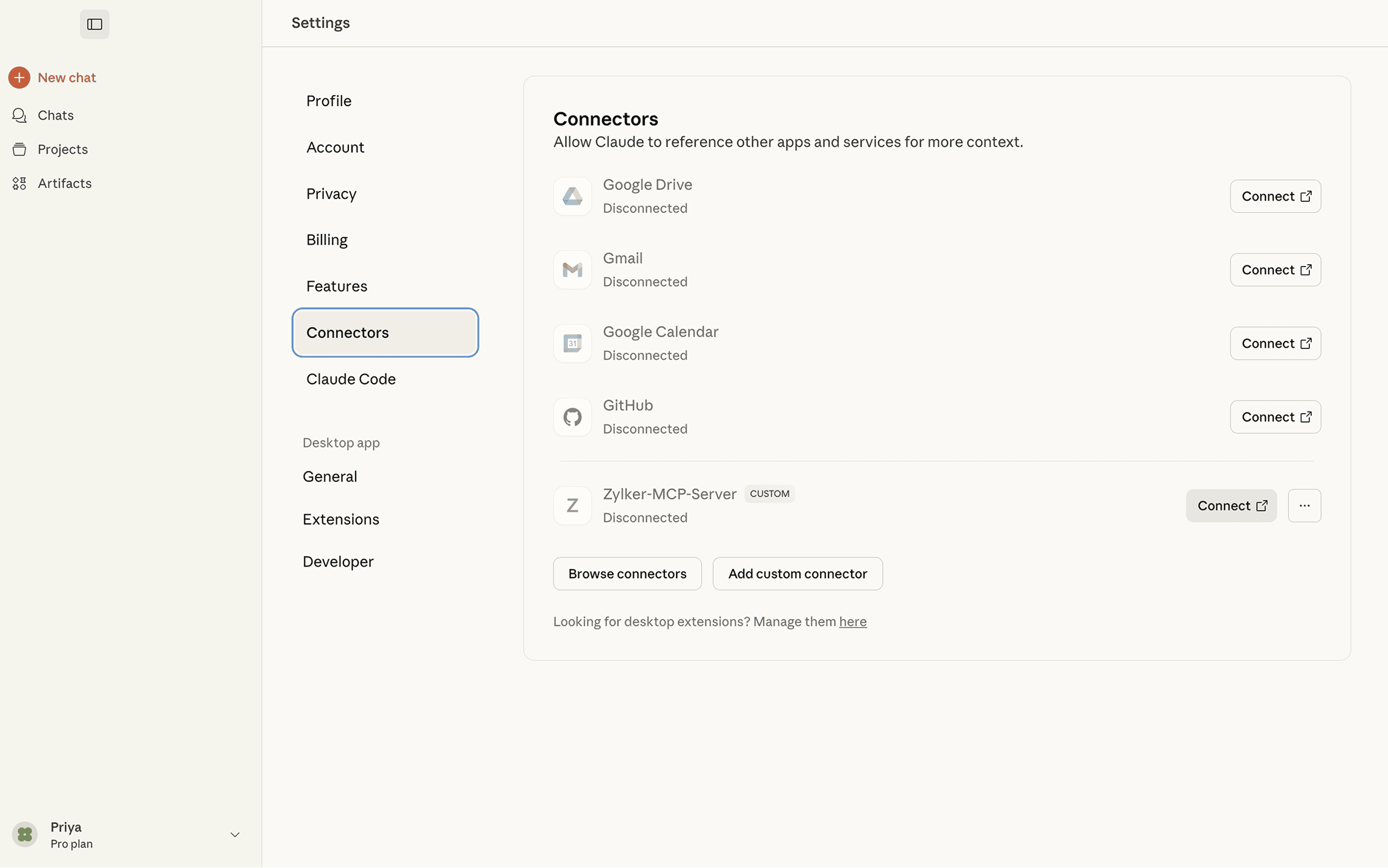Expand the account menu chevron beside Priya
1388x868 pixels.
[234, 834]
